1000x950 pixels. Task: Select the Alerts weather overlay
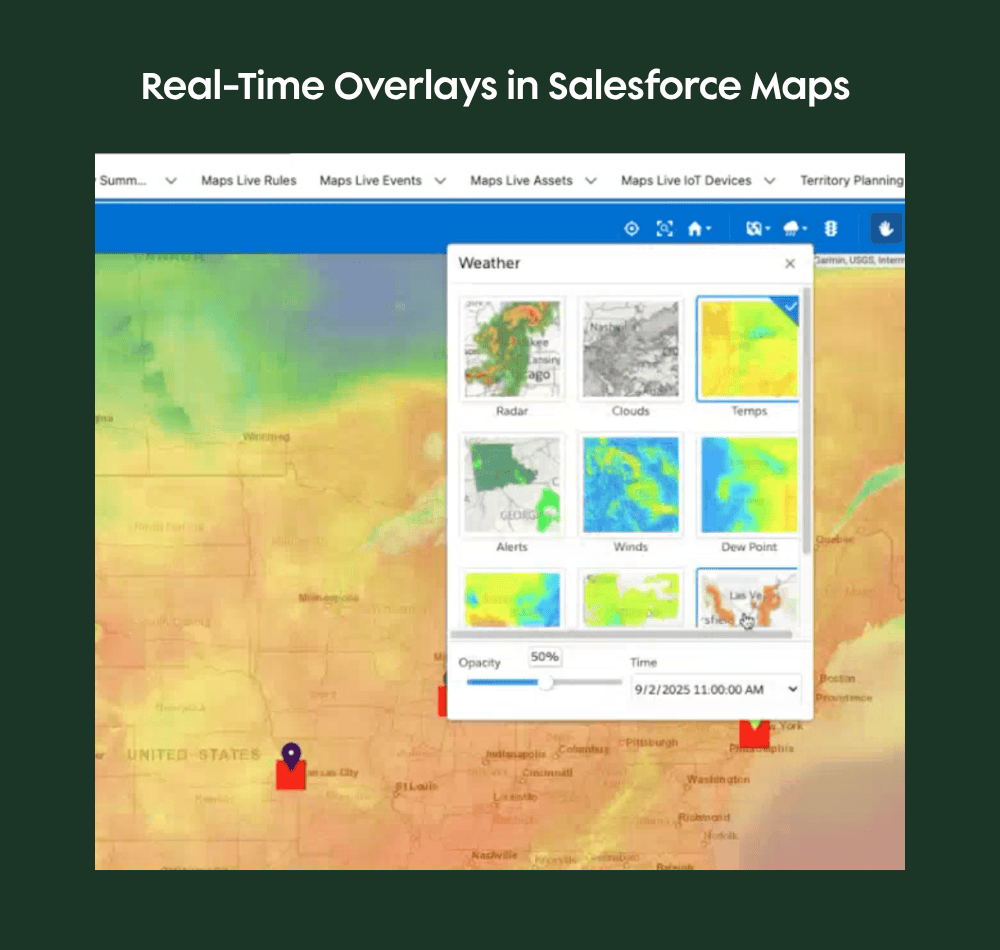coord(512,484)
